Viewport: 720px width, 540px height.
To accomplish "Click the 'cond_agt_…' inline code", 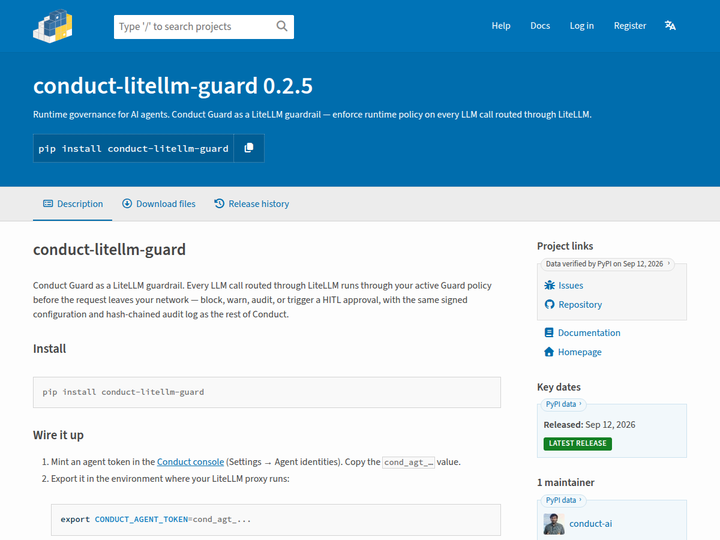I will 408,462.
